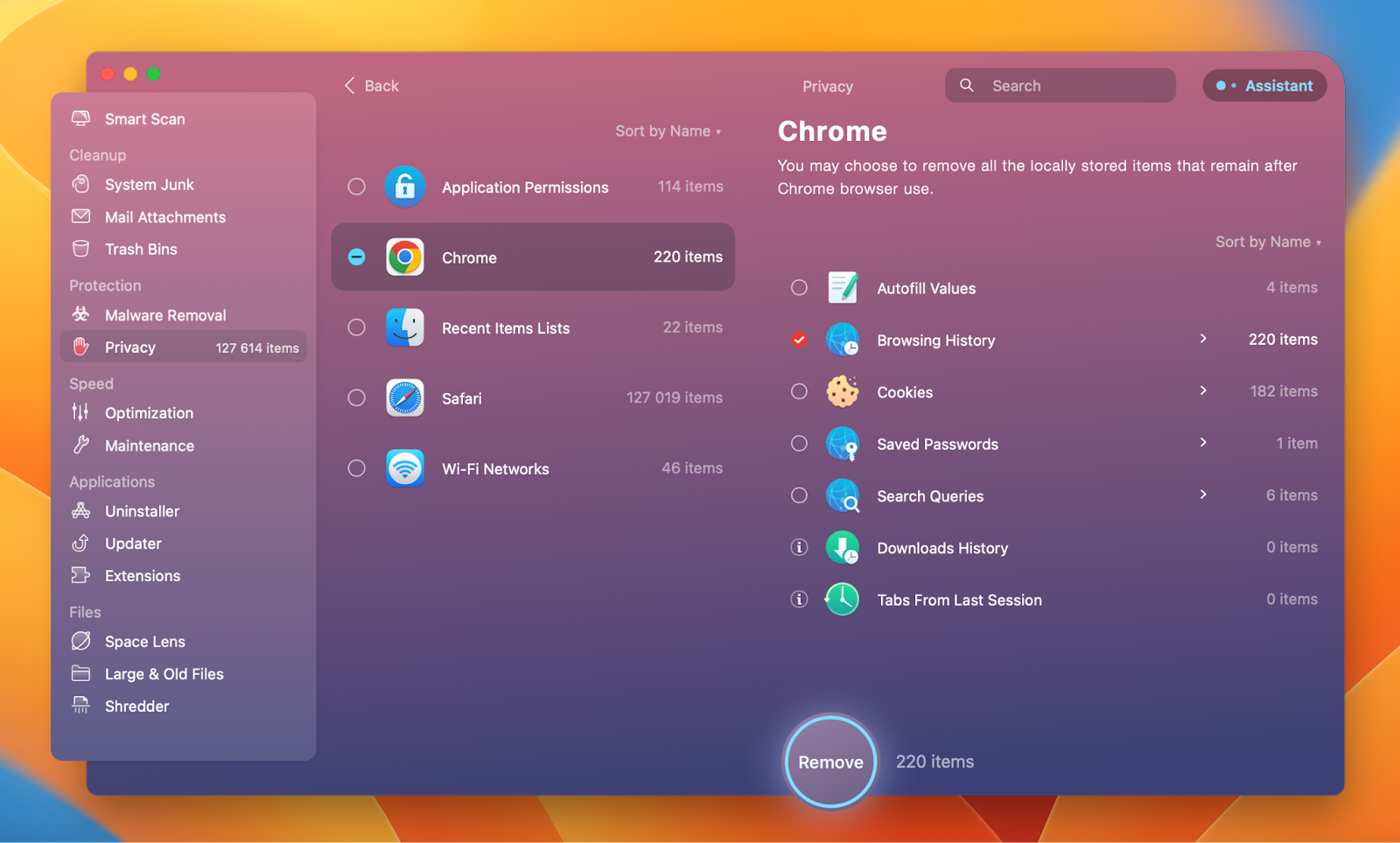
Task: Click the Saved Passwords key icon
Action: 841,444
